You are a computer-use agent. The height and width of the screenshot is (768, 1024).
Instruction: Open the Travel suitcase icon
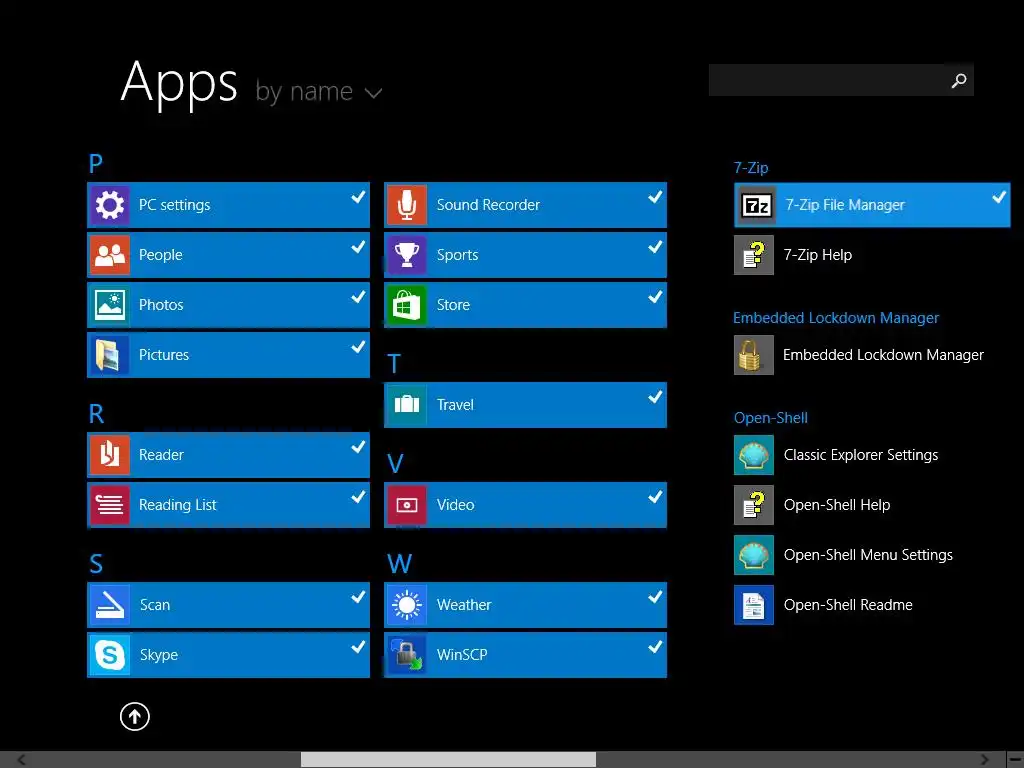coord(407,405)
